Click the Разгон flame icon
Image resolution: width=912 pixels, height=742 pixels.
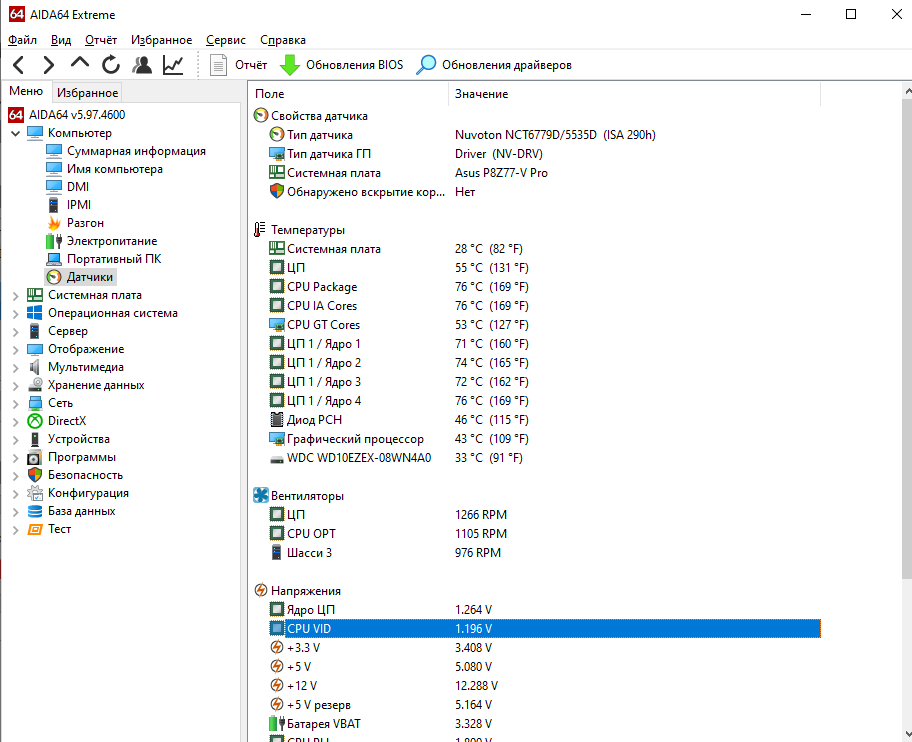click(54, 223)
